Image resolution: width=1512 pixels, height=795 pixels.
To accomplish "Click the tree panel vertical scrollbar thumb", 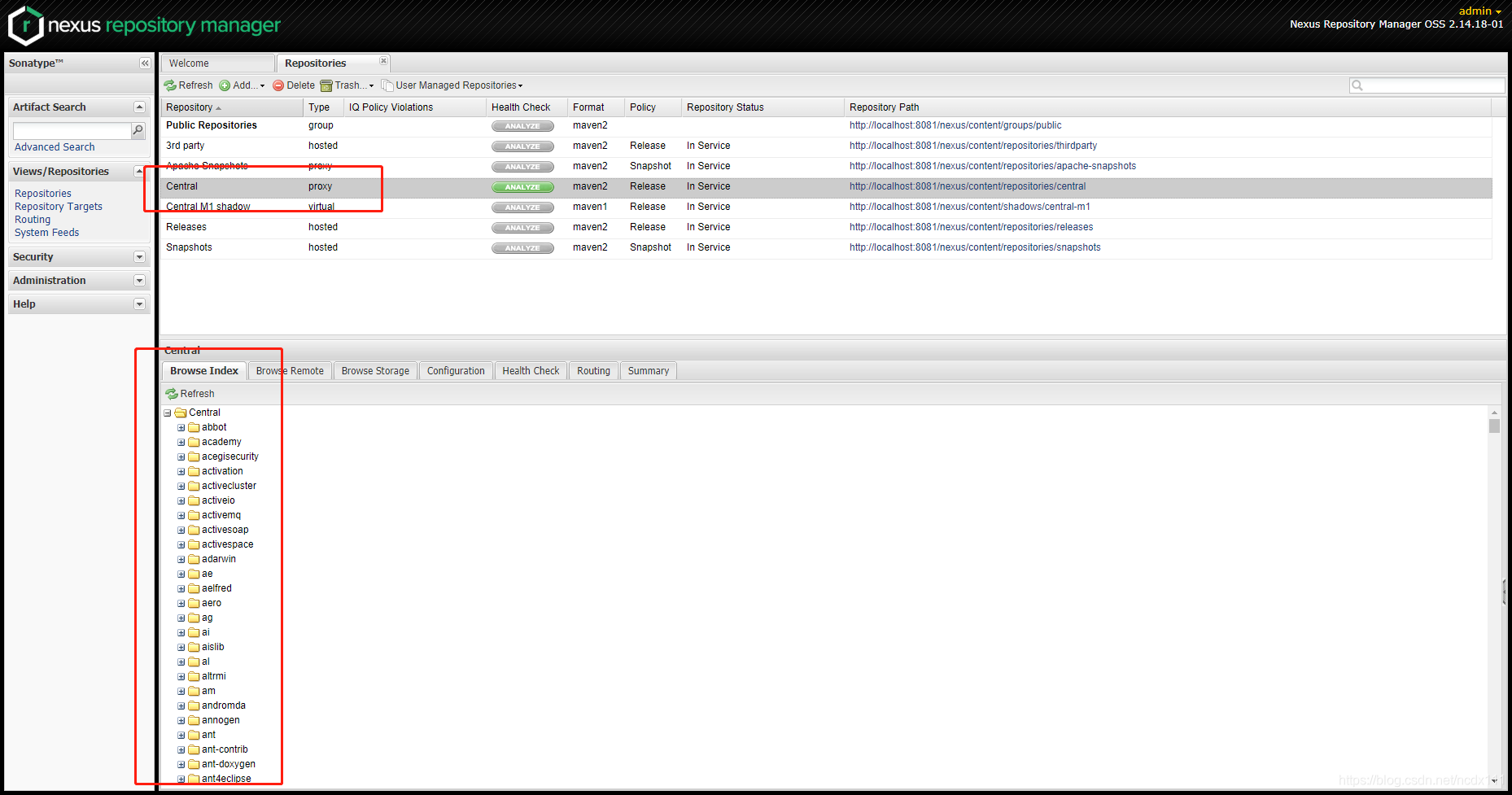I will pos(1494,426).
